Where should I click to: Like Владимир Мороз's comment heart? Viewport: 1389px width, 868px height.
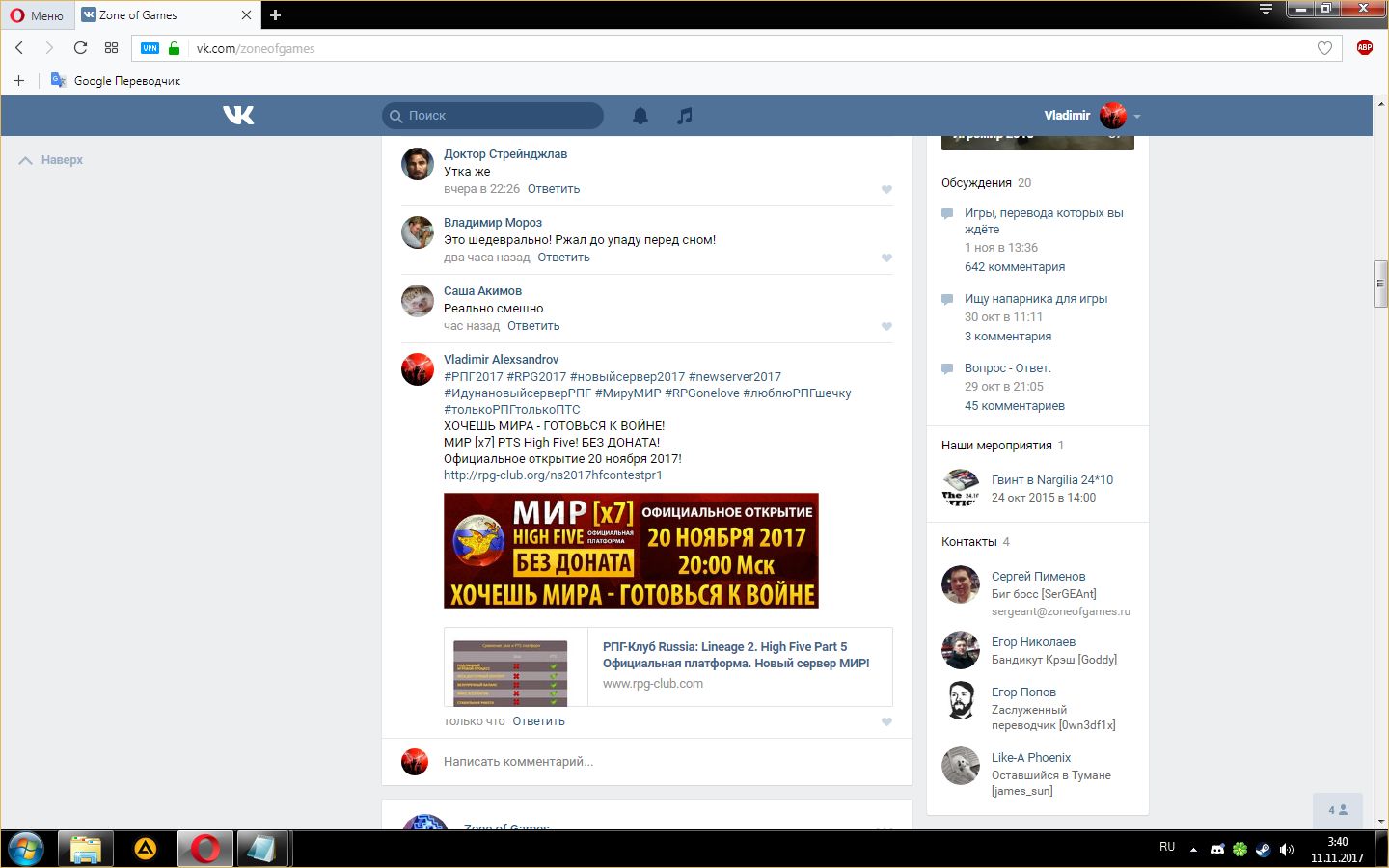(x=886, y=258)
